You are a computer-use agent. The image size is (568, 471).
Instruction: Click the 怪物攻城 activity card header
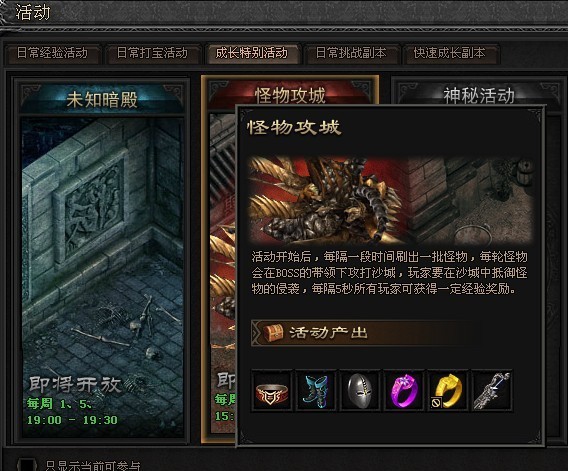click(290, 95)
